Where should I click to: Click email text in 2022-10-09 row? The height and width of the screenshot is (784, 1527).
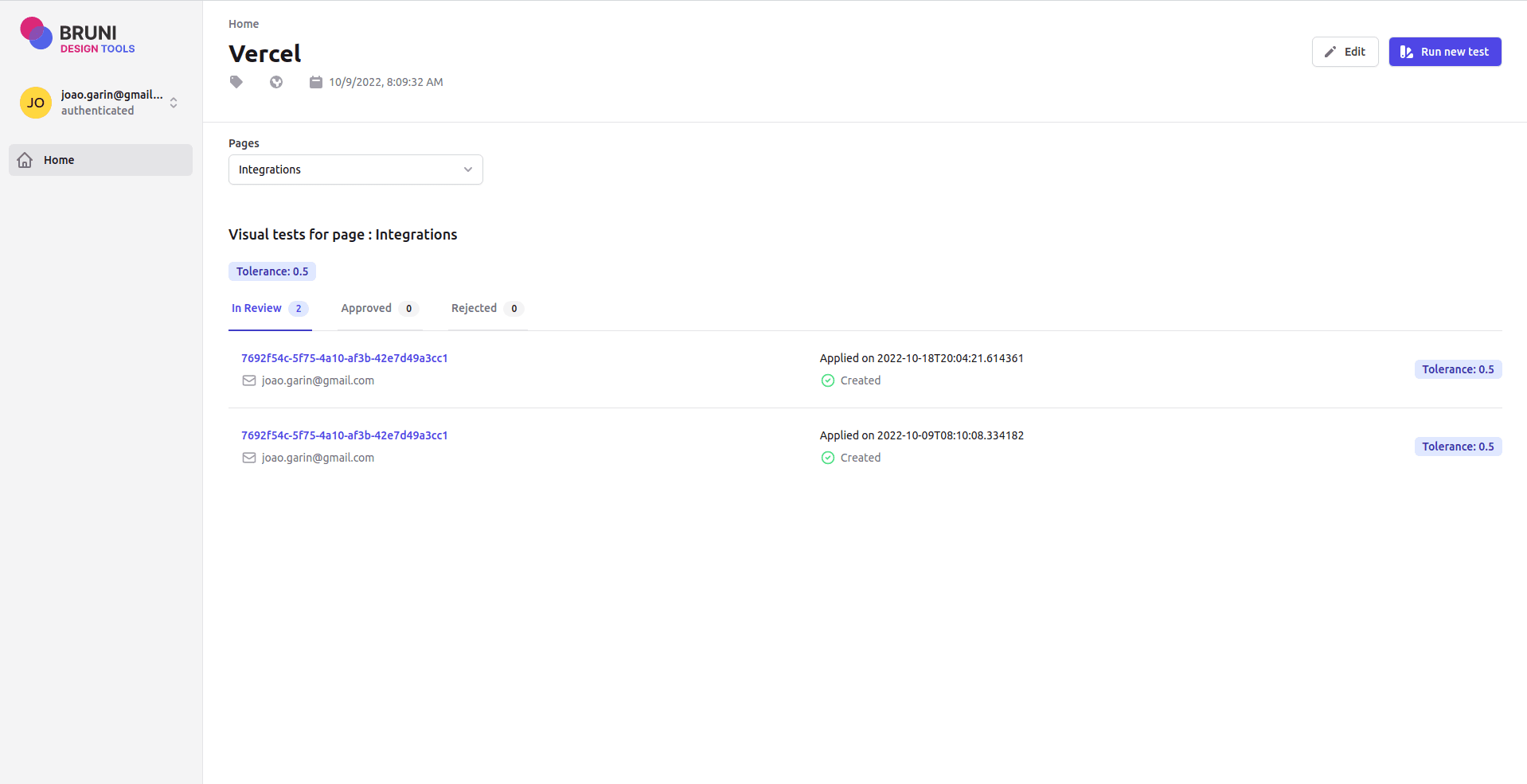coord(318,458)
